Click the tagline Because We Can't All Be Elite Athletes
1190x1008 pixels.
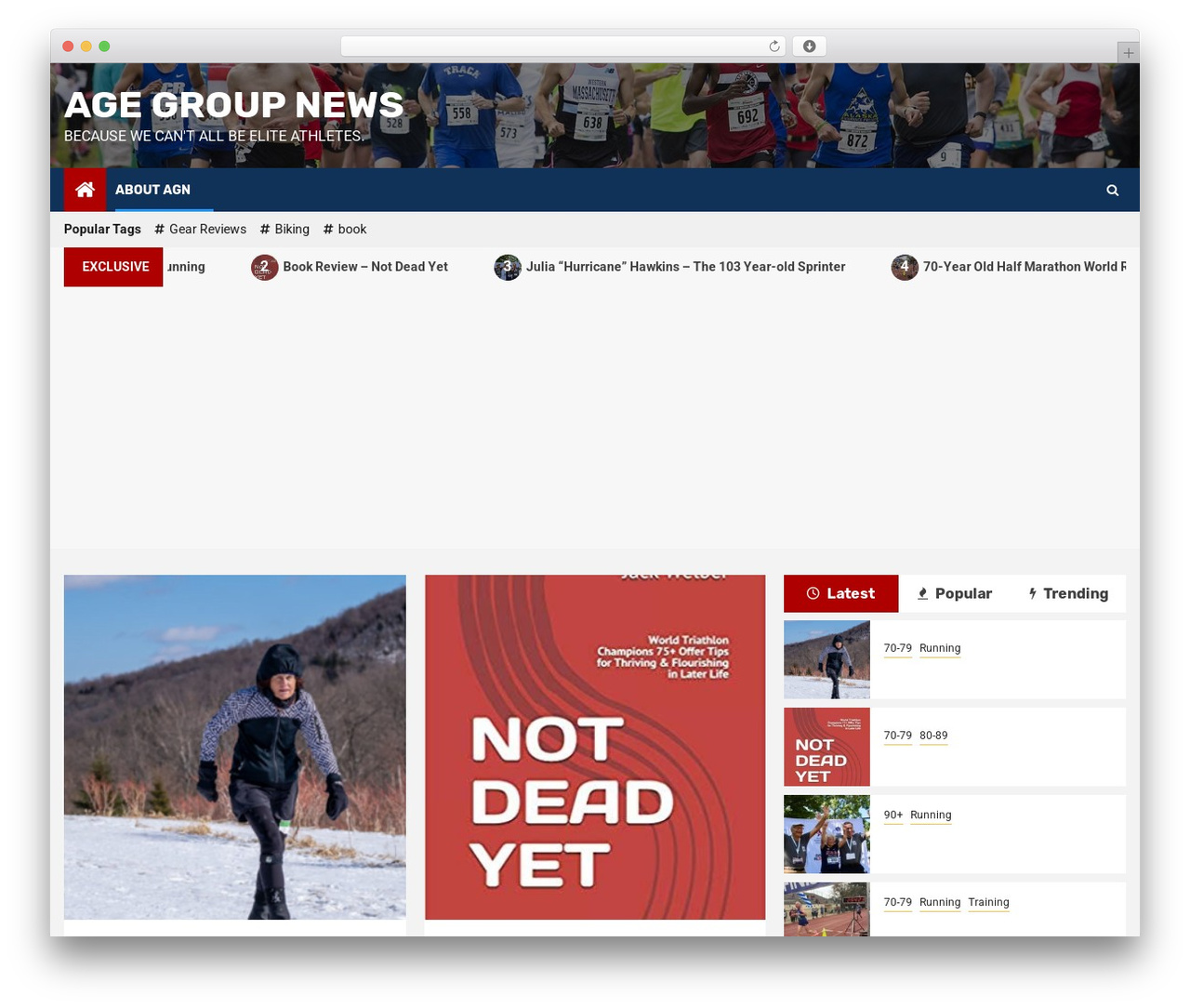click(x=213, y=136)
